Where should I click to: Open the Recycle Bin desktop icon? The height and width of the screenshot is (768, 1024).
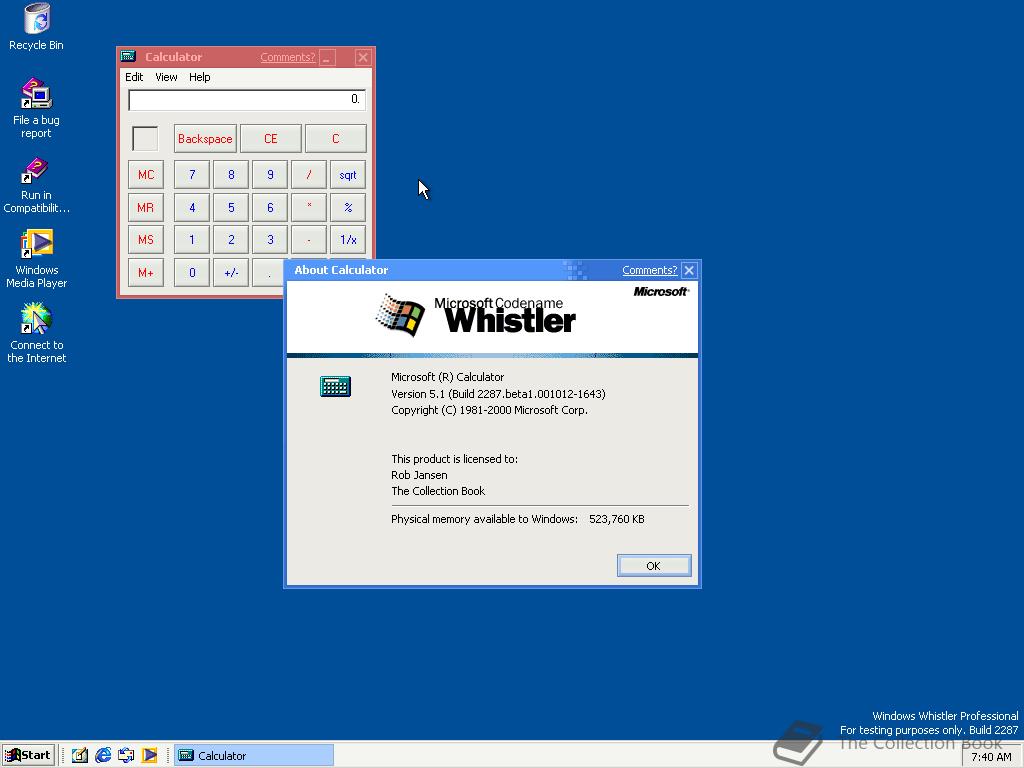tap(37, 26)
